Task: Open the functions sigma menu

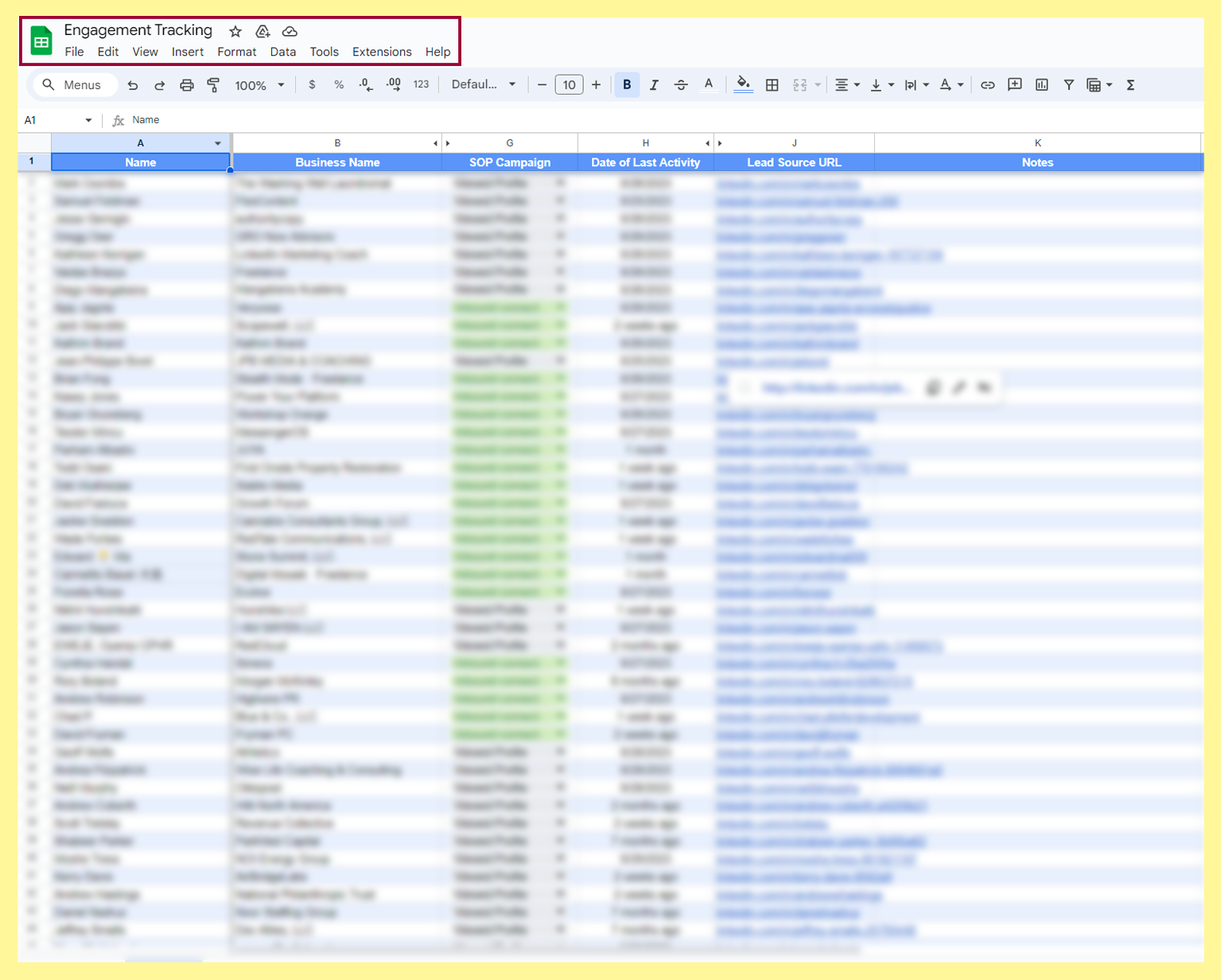Action: (1130, 85)
